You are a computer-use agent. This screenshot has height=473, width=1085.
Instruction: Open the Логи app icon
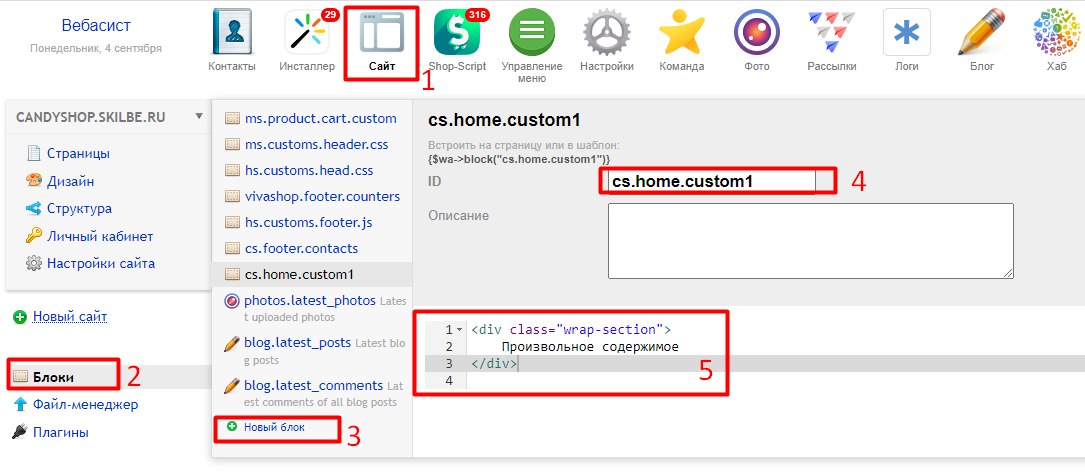[x=907, y=34]
